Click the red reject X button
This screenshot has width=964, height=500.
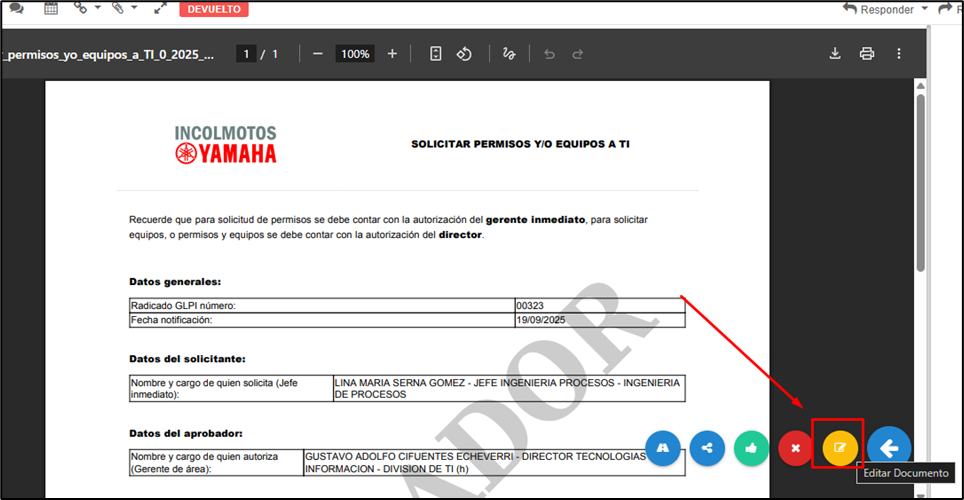click(795, 448)
